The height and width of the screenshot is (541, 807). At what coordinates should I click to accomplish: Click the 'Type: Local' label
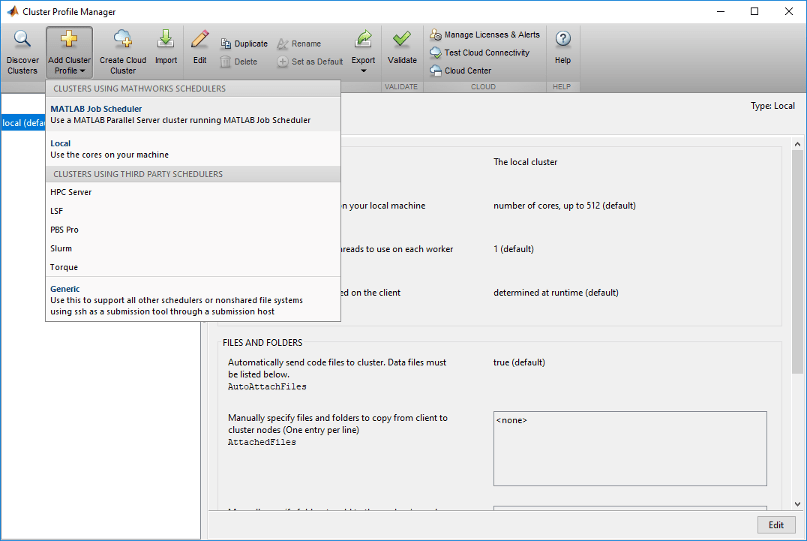773,106
